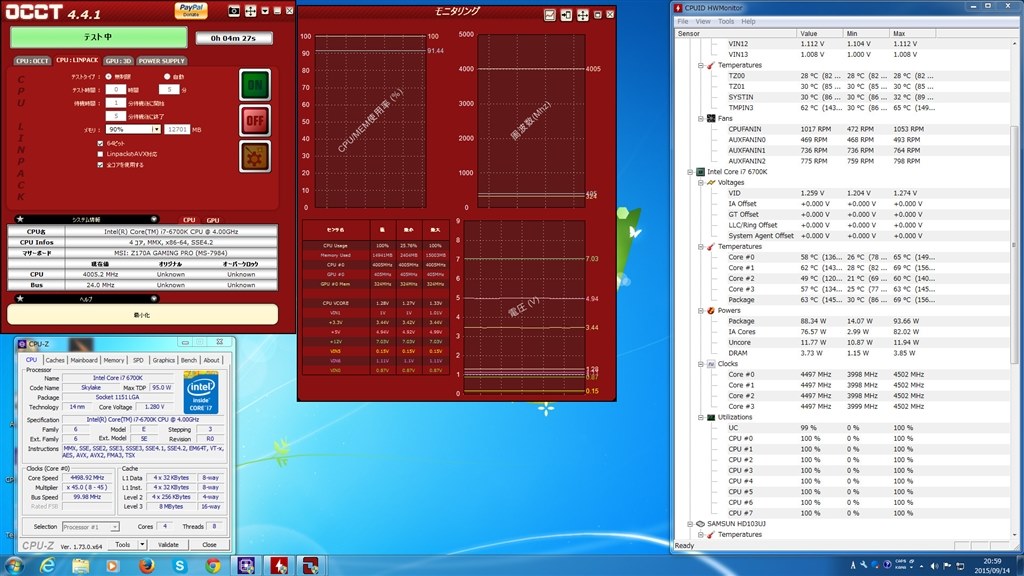Open Windows Explorer folder on the taskbar
This screenshot has width=1024, height=576.
pos(80,566)
